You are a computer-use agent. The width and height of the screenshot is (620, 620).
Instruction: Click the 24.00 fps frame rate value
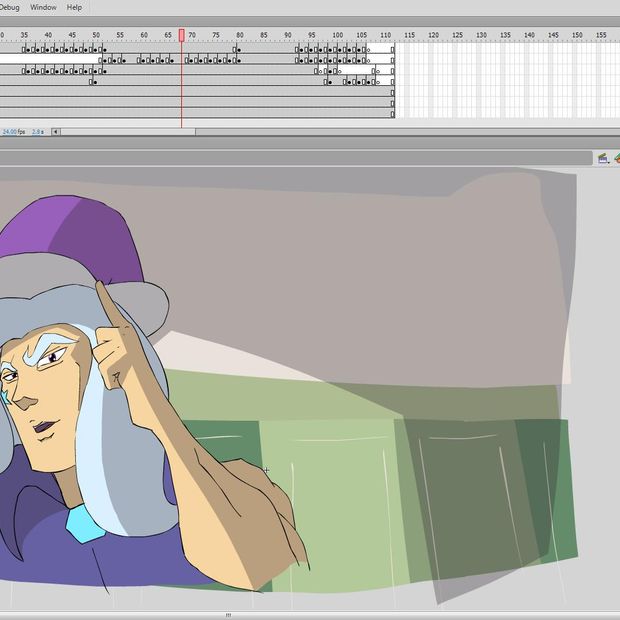tap(13, 132)
